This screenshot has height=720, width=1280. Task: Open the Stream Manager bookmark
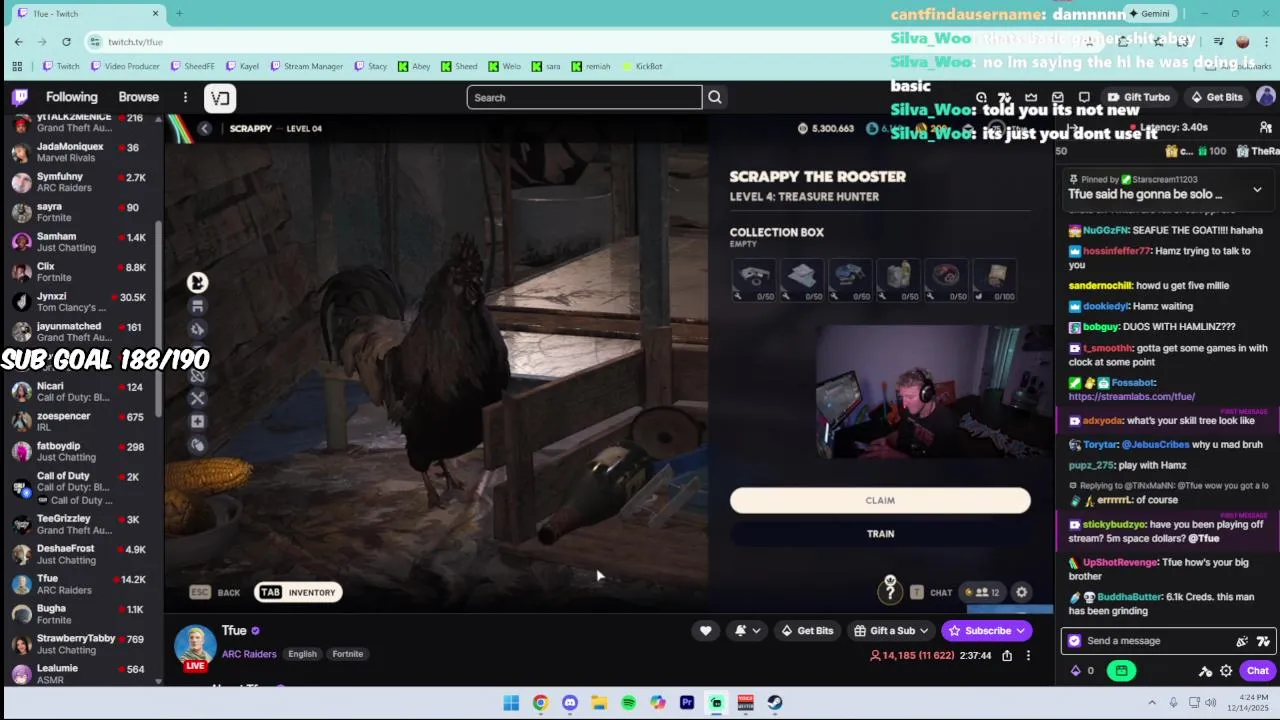pos(306,66)
